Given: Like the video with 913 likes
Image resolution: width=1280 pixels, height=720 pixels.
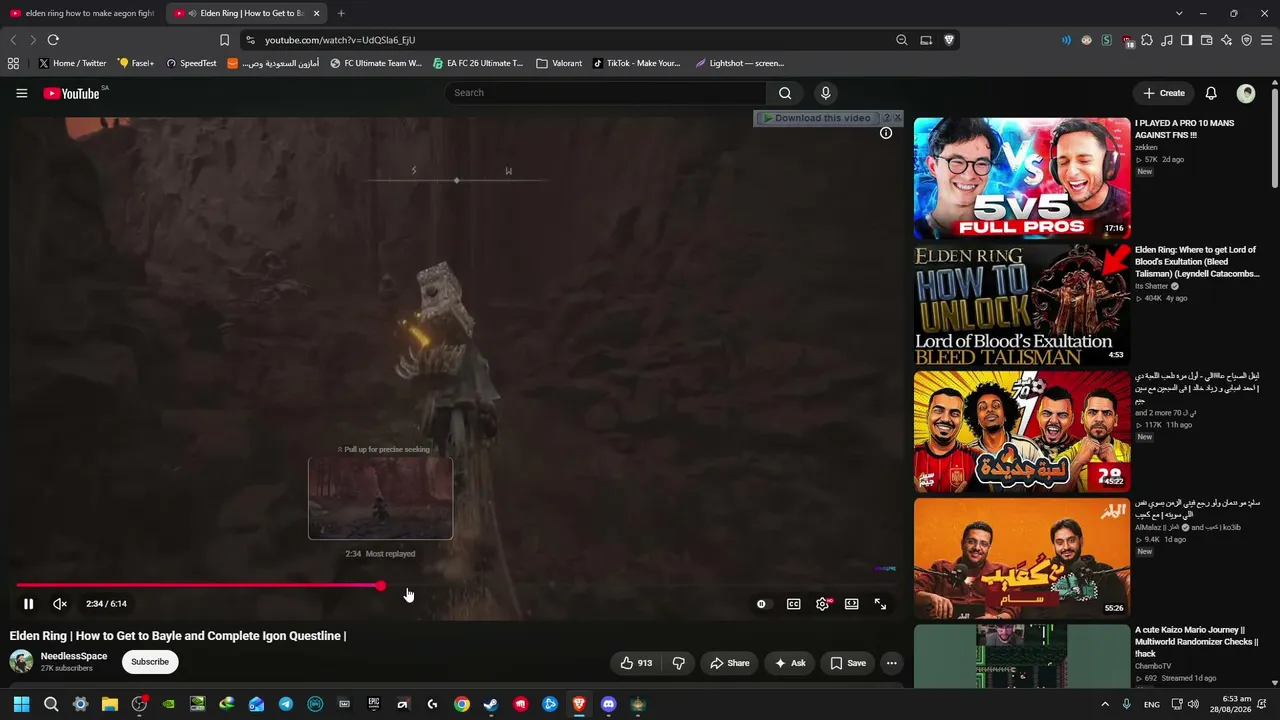Looking at the screenshot, I should (x=637, y=663).
